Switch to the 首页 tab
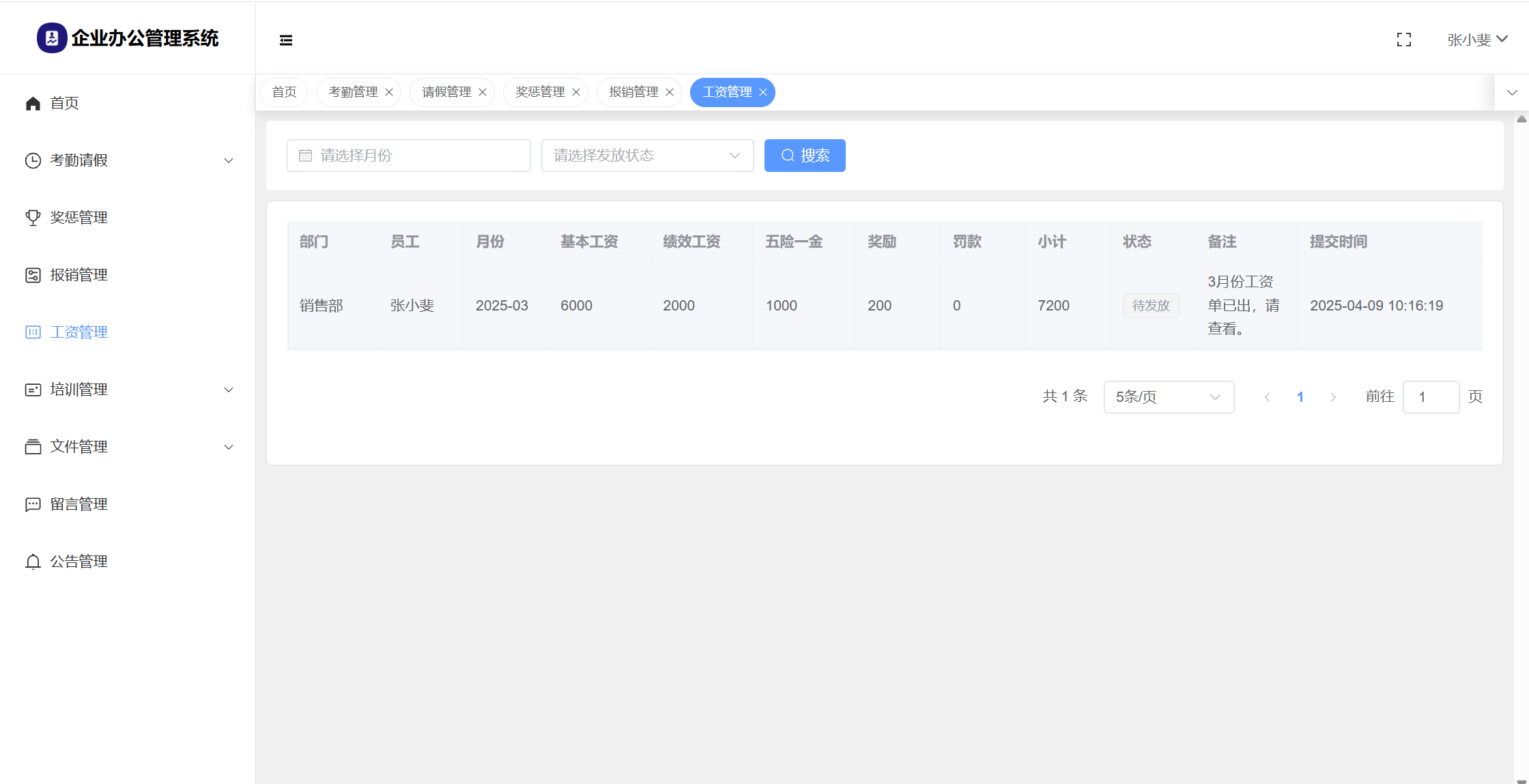 coord(284,92)
